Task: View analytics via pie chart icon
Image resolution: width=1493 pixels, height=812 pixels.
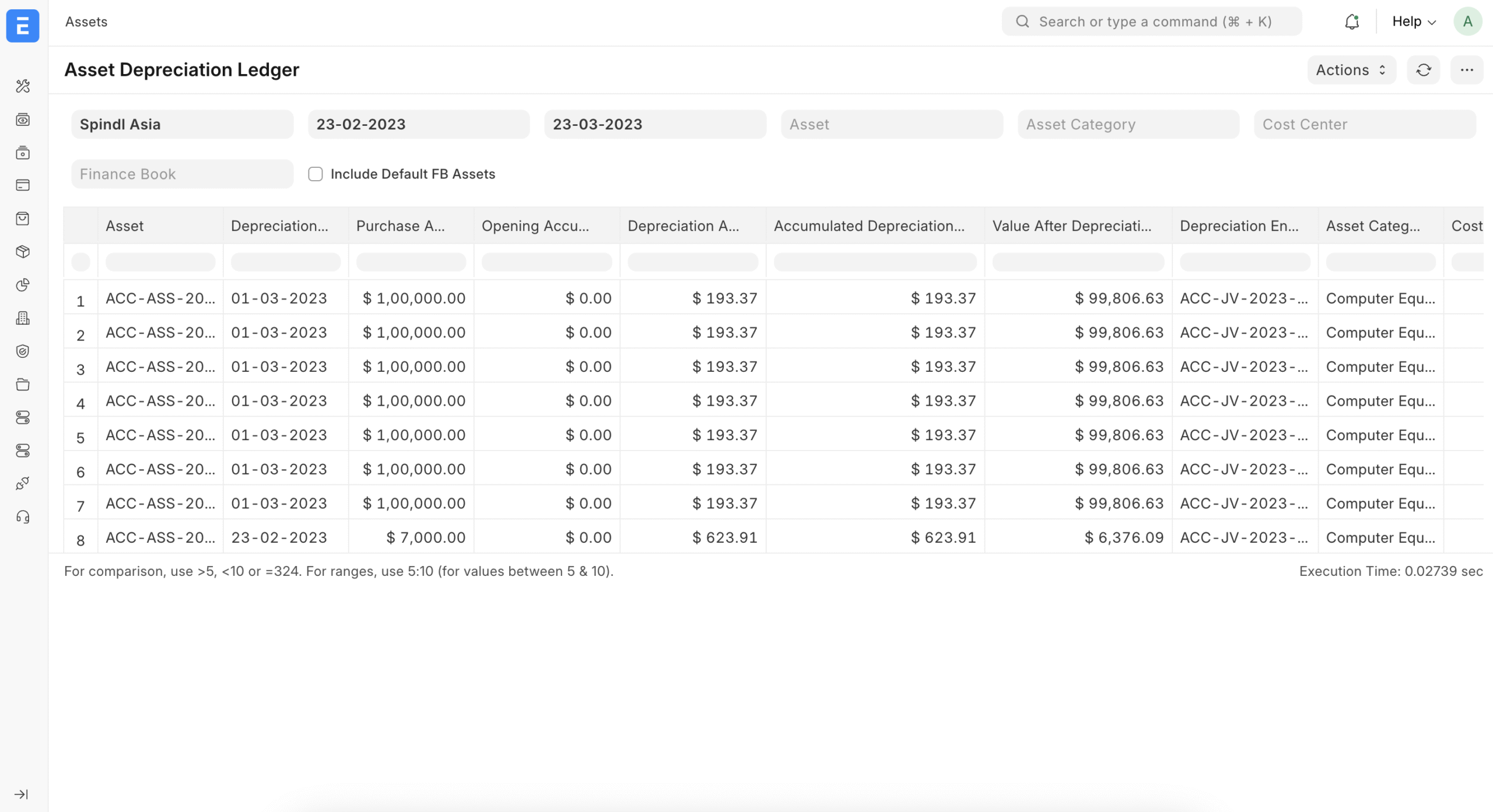Action: (x=23, y=285)
